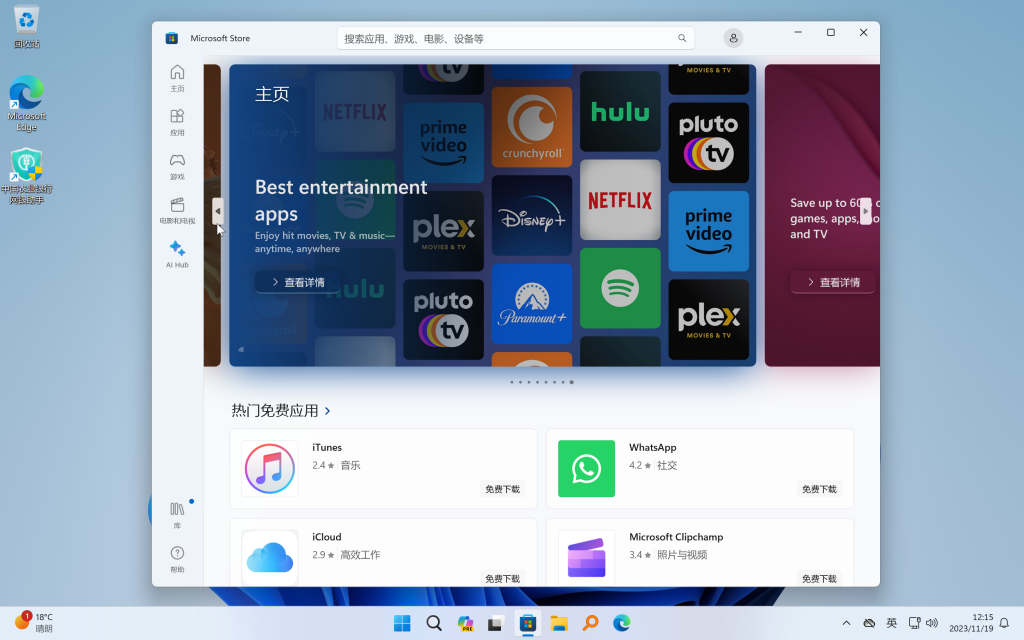The image size is (1024, 640).
Task: Open the 游戏 games section in sidebar
Action: (x=177, y=166)
